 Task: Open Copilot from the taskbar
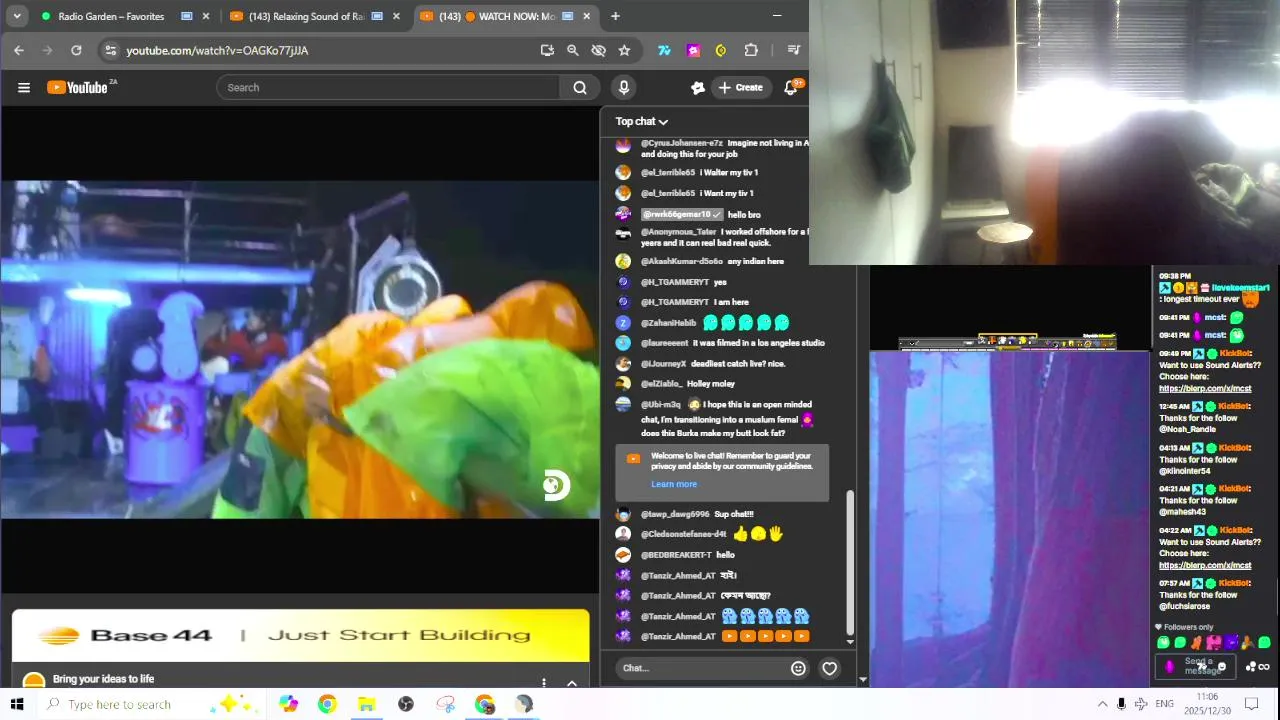tap(289, 704)
